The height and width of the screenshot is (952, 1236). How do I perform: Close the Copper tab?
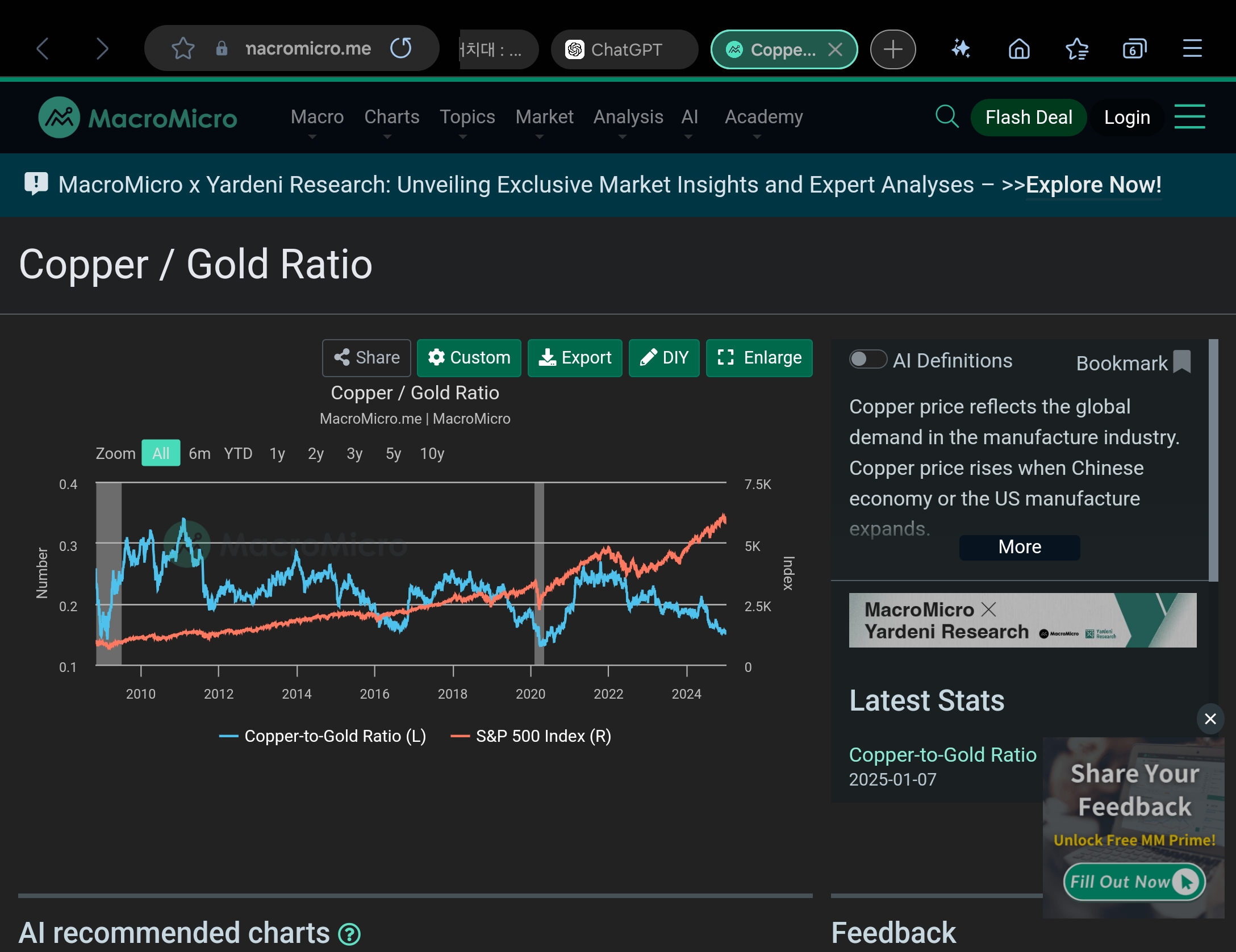click(835, 49)
